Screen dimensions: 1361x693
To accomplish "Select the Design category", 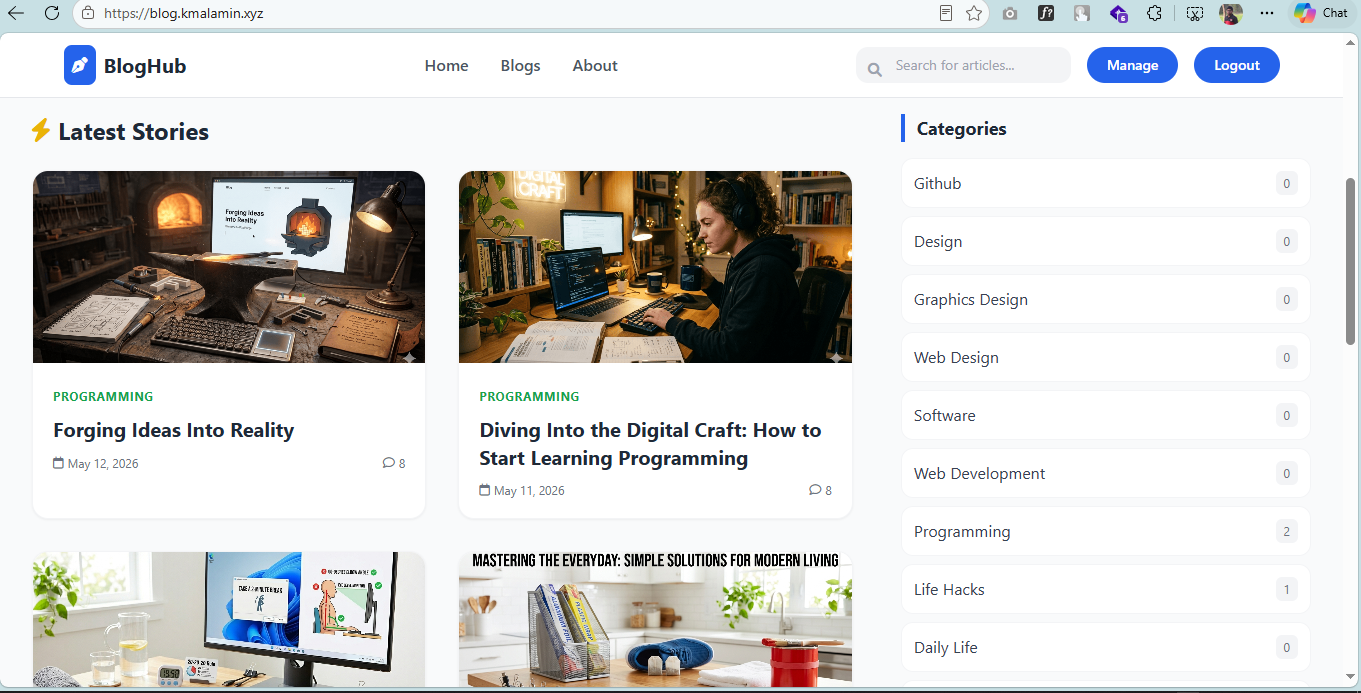I will coord(1106,241).
